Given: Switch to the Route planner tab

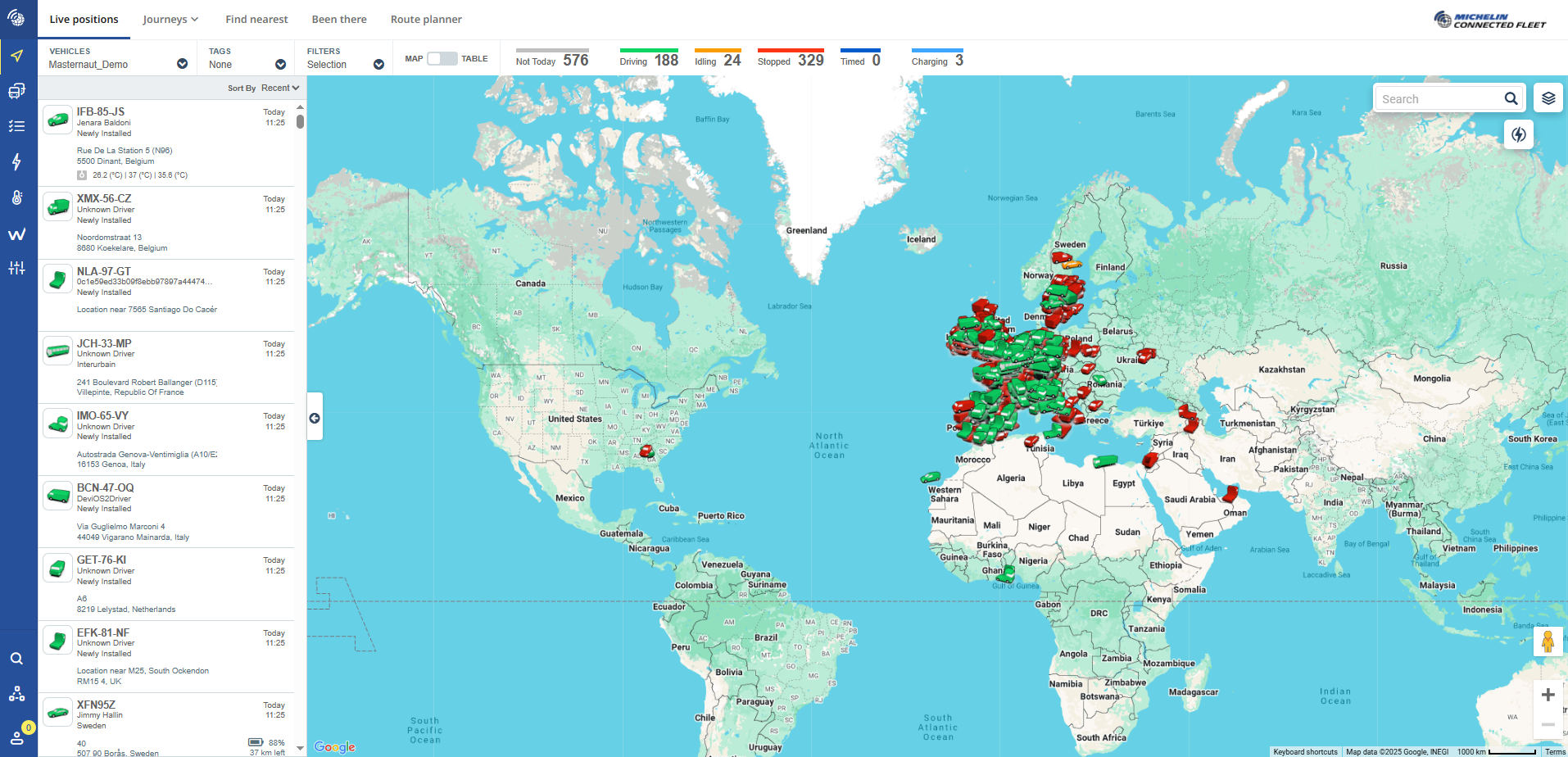Looking at the screenshot, I should [426, 20].
